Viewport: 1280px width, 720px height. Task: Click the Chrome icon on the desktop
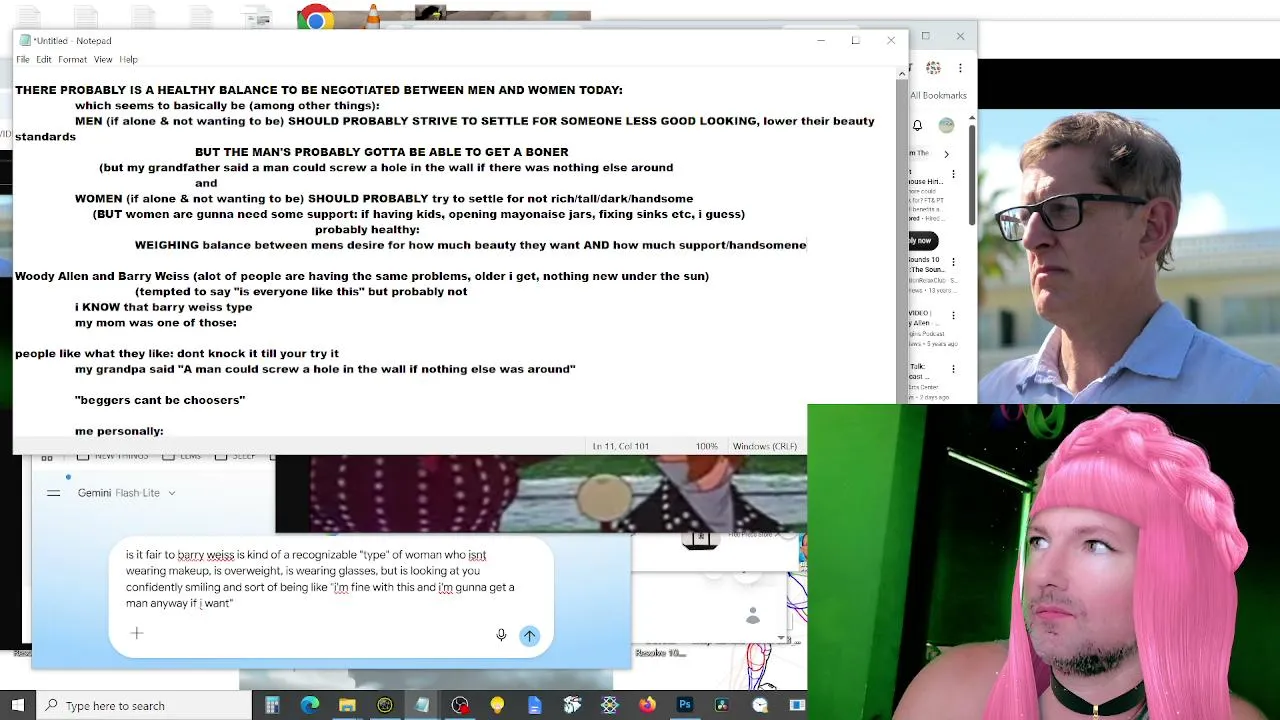point(315,18)
